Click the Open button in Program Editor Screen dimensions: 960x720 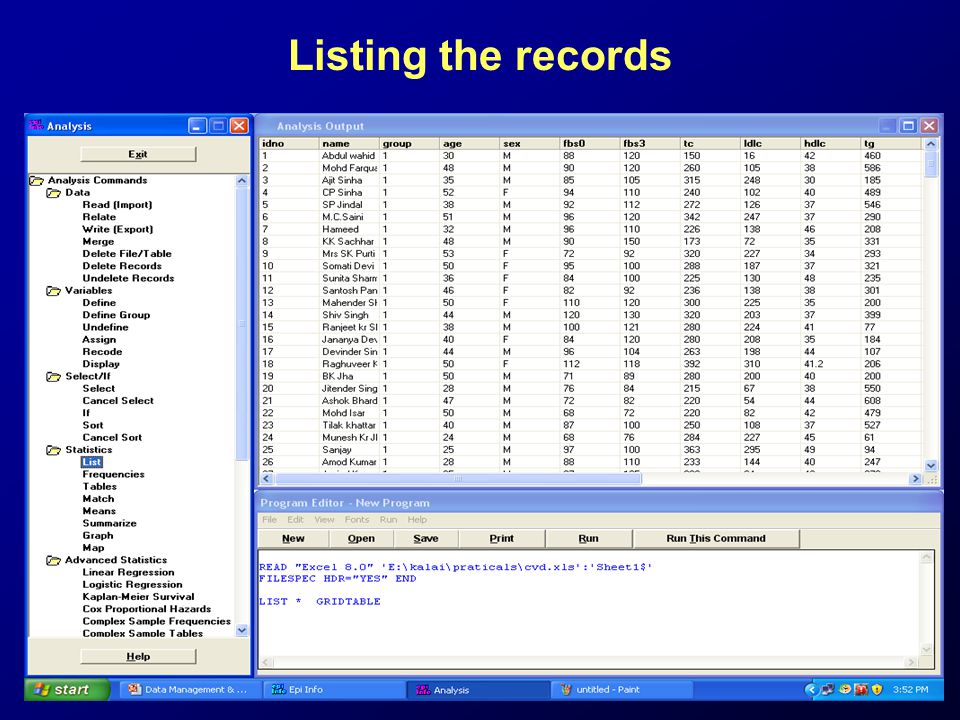pyautogui.click(x=361, y=538)
